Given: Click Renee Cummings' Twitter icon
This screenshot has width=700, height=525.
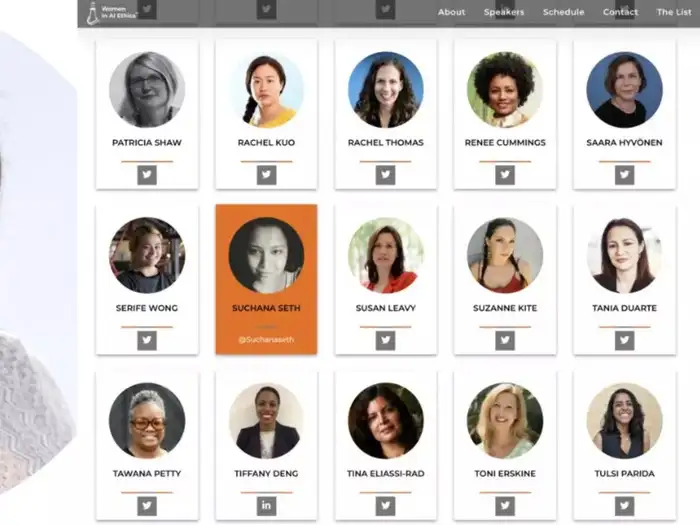Looking at the screenshot, I should [505, 175].
